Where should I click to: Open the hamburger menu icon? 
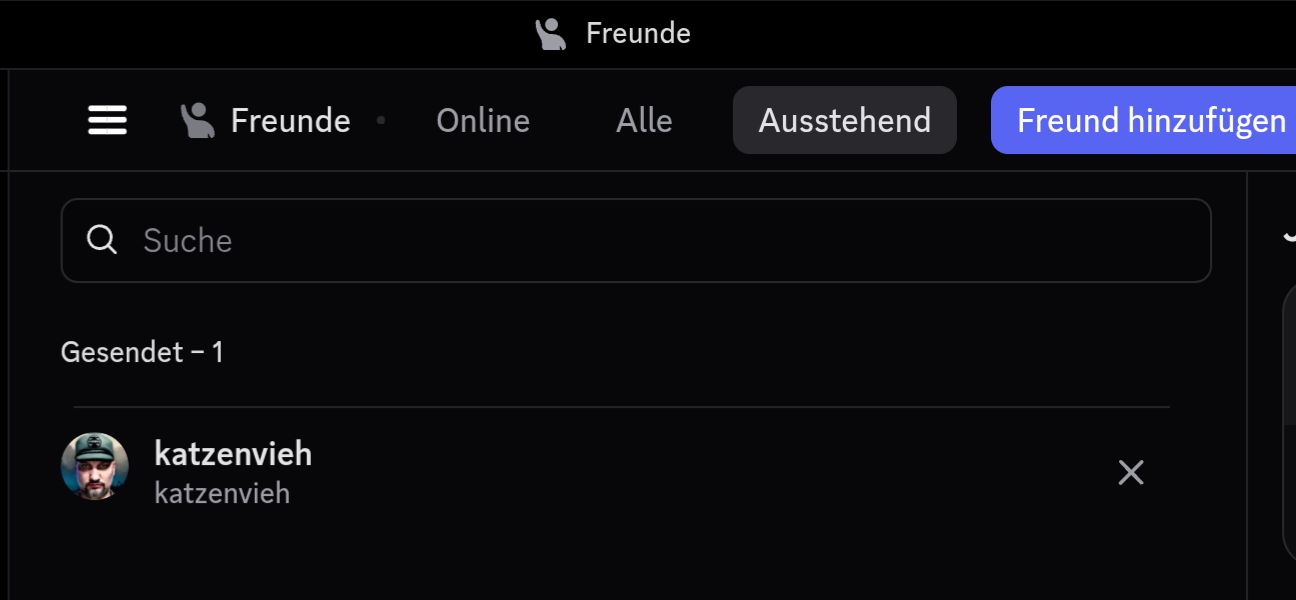click(107, 121)
